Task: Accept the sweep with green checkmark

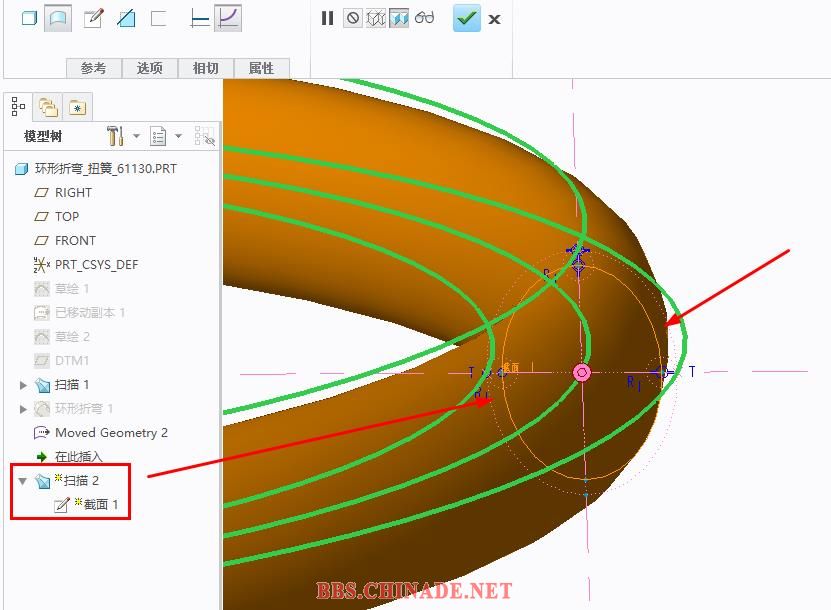Action: click(x=466, y=18)
